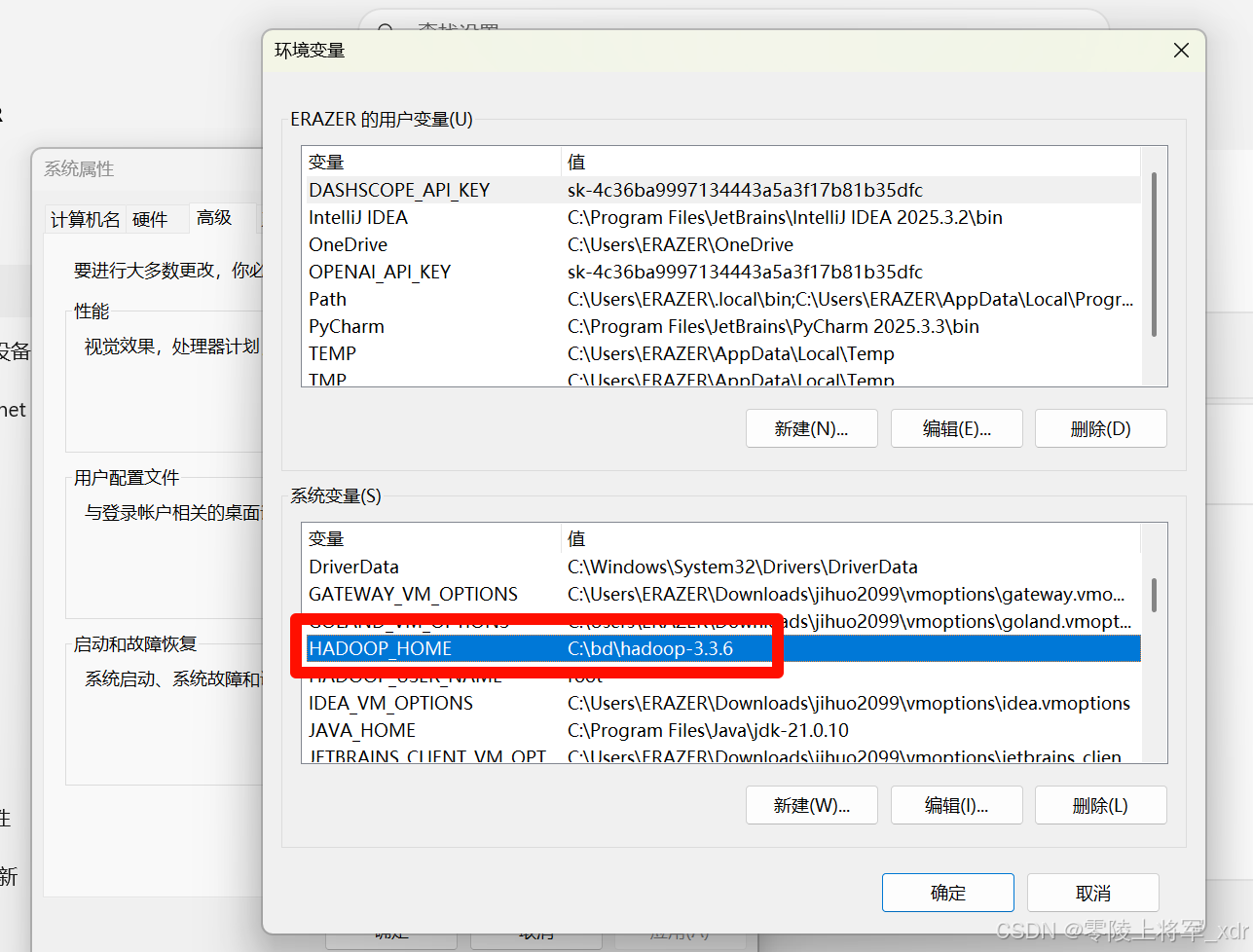
Task: Cancel with the 取消 button
Action: 1092,893
